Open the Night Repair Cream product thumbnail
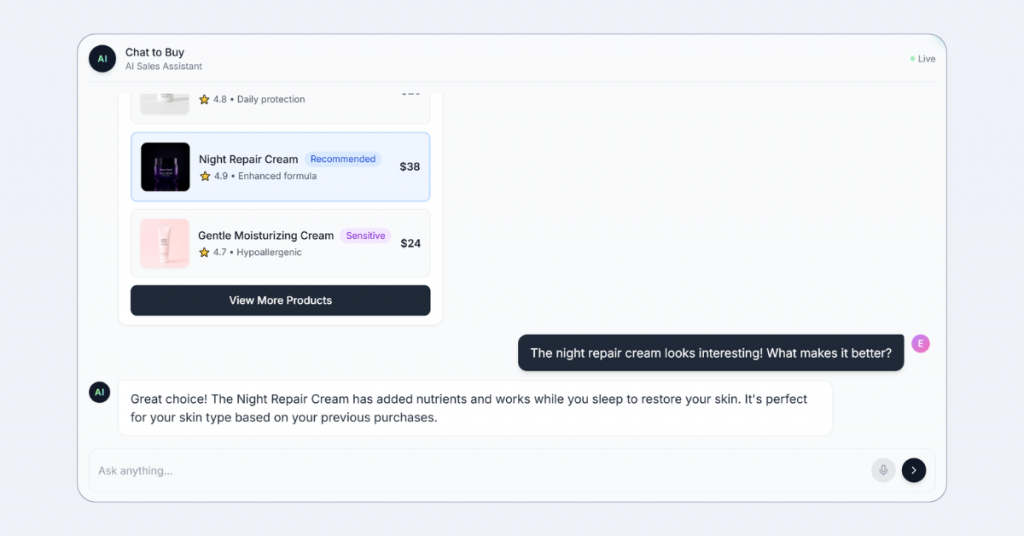1024x536 pixels. tap(165, 167)
